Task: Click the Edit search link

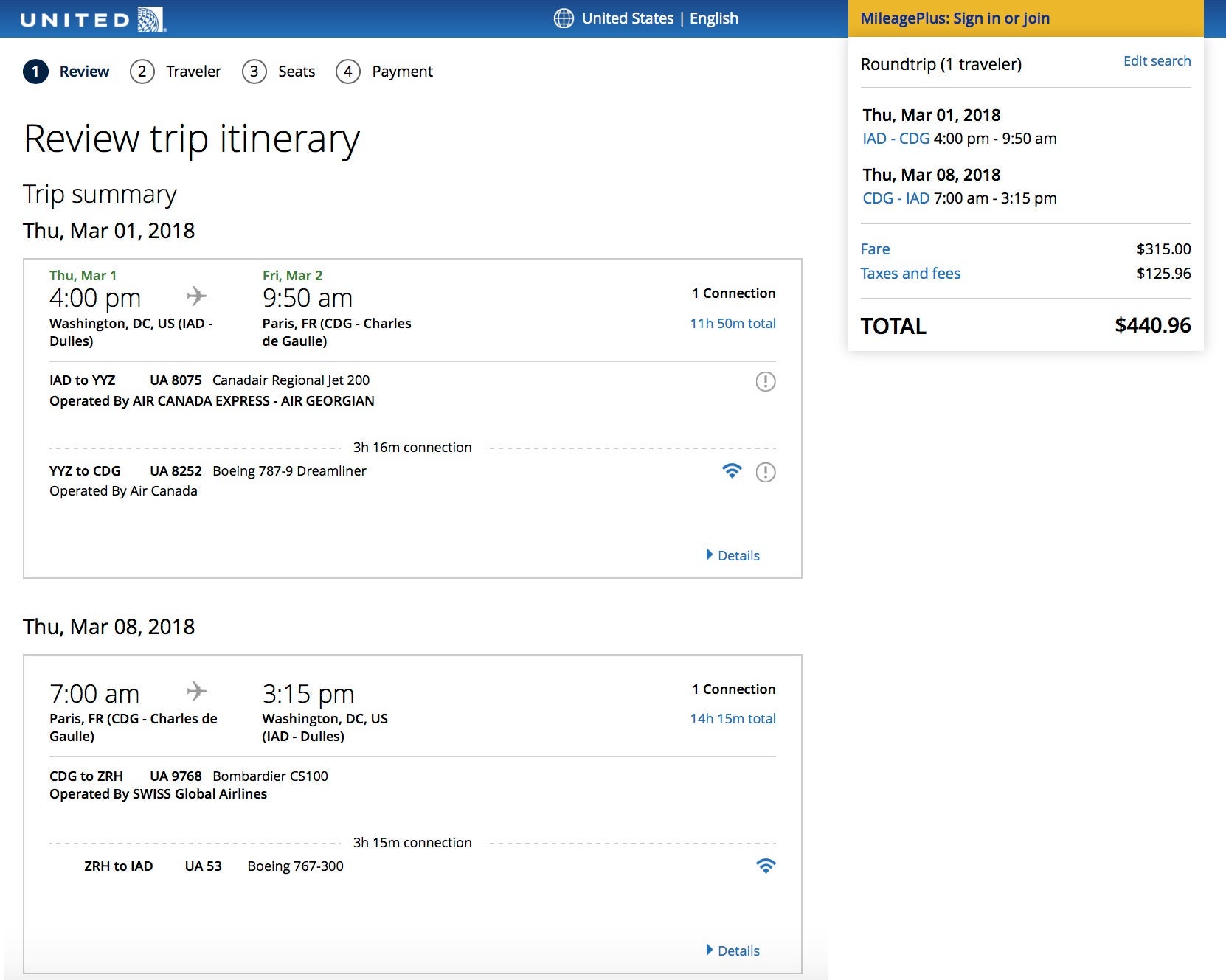Action: coord(1156,61)
